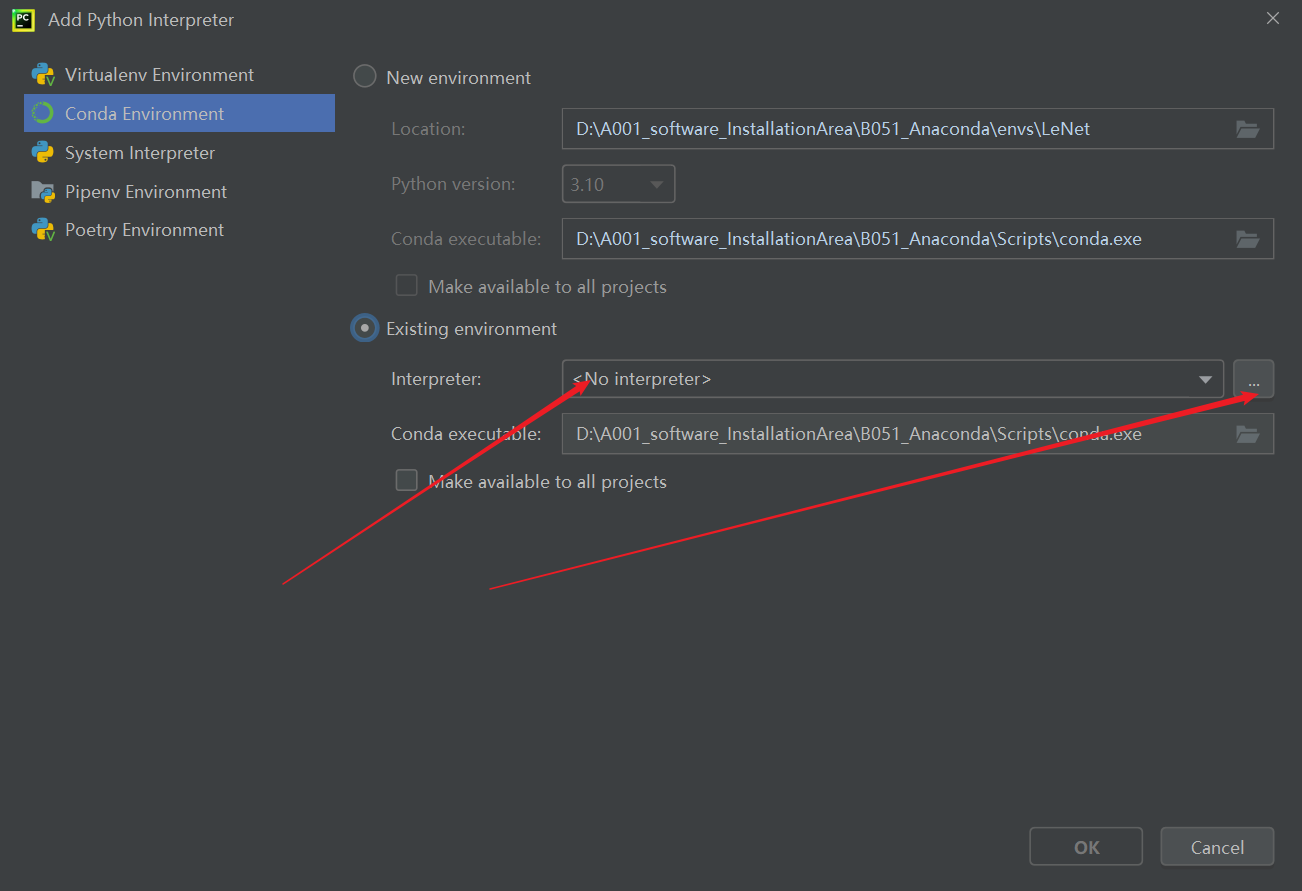Select Virtualenv Environment in sidebar
Viewport: 1302px width, 891px height.
point(179,75)
